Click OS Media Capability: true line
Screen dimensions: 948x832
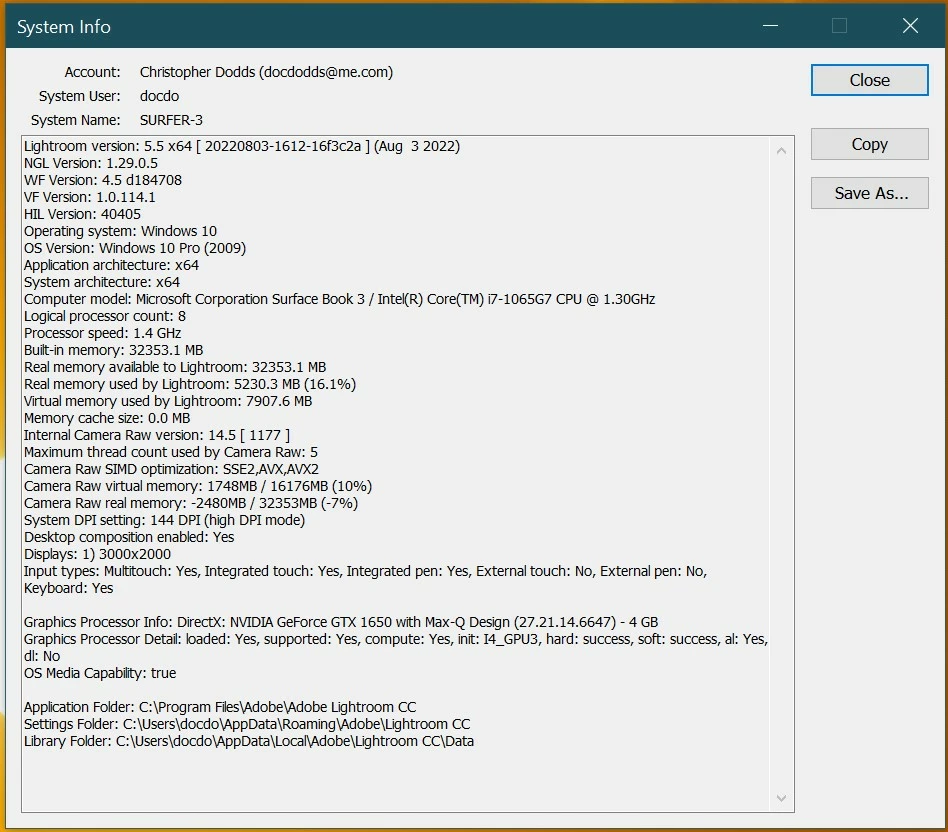tap(100, 673)
